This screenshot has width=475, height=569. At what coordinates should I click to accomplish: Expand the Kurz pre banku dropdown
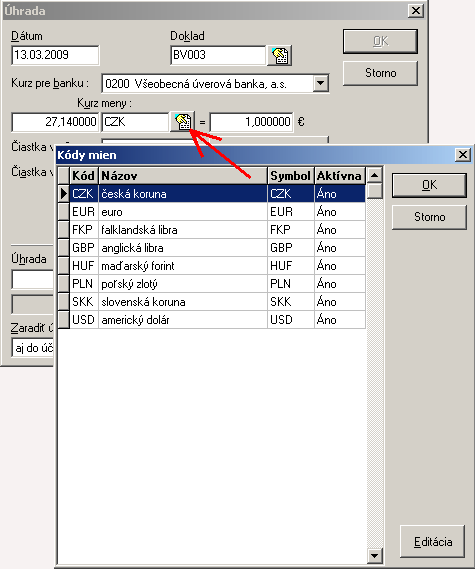[x=320, y=83]
